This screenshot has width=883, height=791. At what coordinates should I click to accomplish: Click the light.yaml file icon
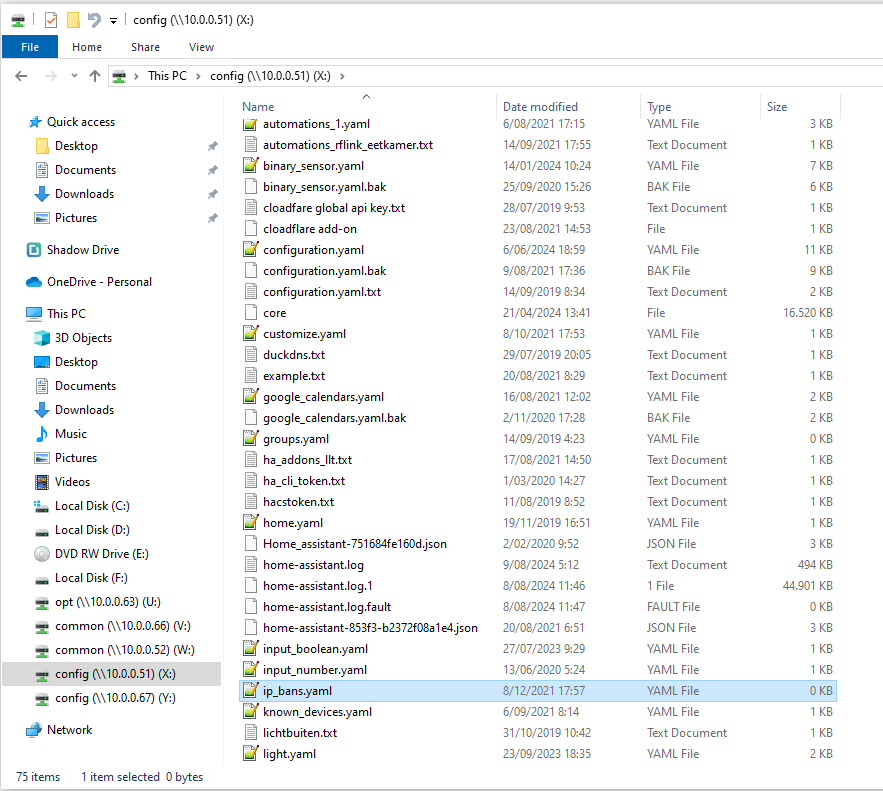pos(251,753)
